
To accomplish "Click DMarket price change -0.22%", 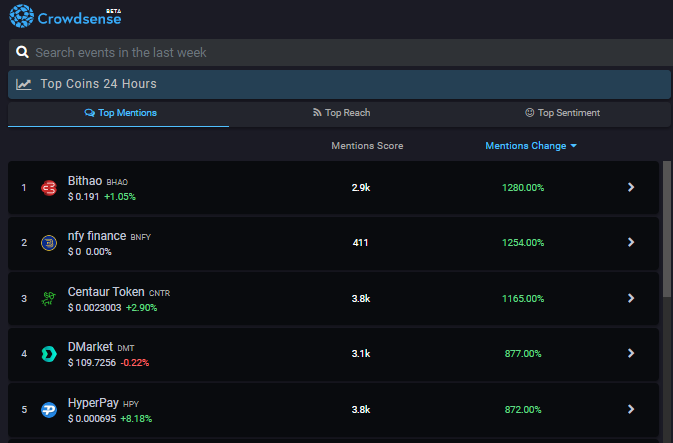I will (x=135, y=363).
